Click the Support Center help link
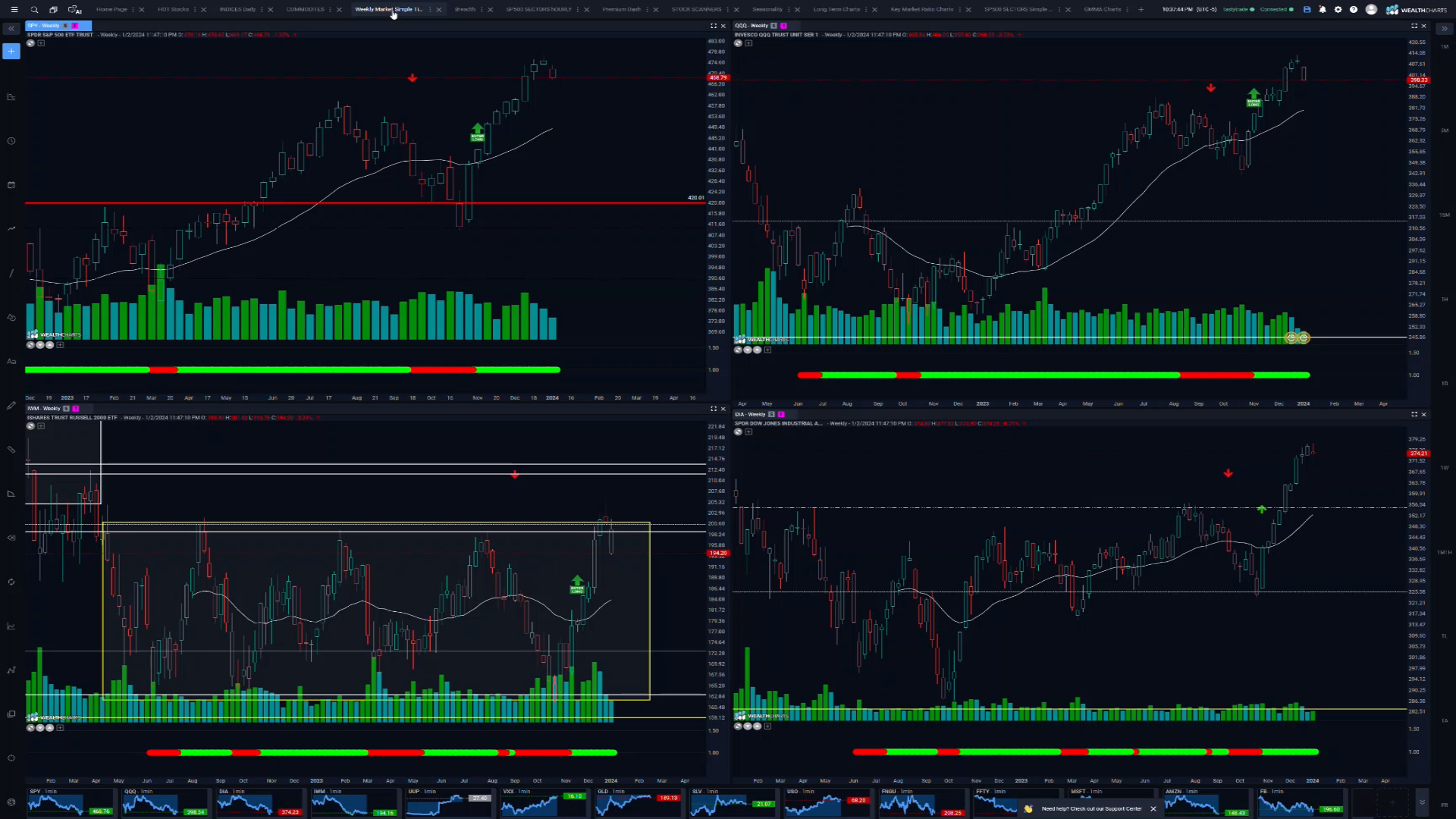1456x819 pixels. point(1091,809)
